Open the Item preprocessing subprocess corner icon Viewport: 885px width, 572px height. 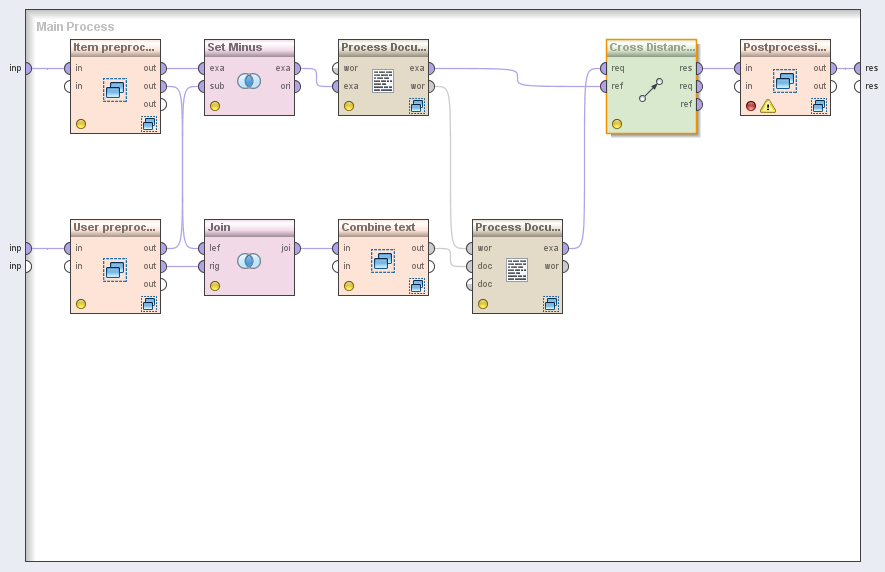149,124
